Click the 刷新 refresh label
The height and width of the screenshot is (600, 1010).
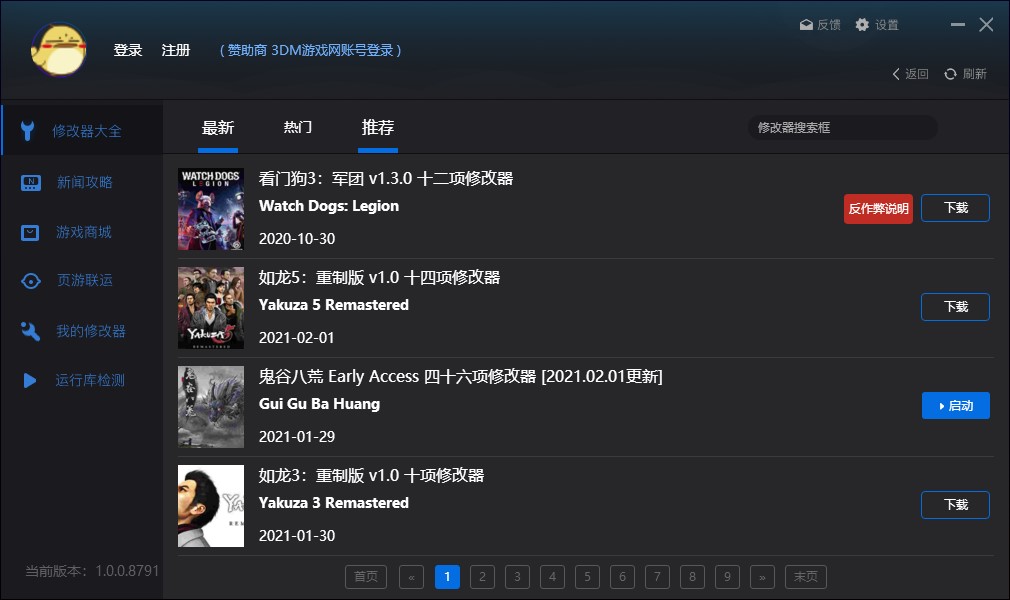975,74
